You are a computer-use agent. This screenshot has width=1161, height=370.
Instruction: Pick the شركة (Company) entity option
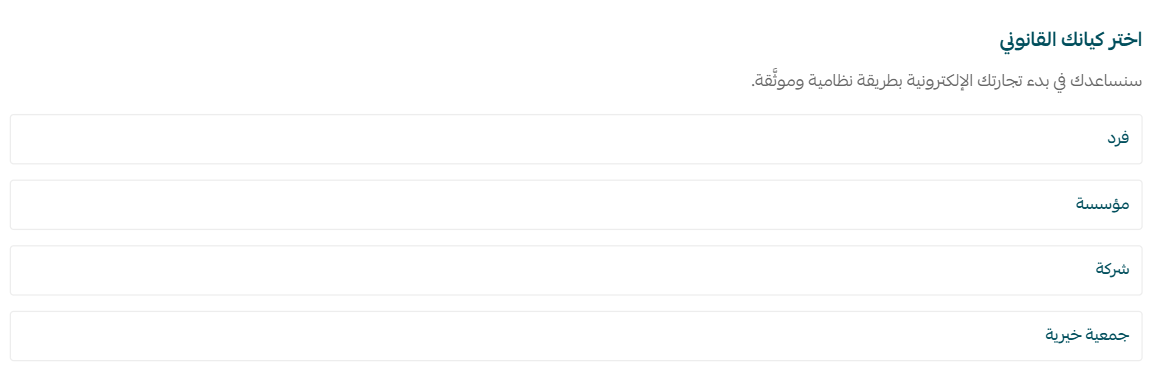576,270
